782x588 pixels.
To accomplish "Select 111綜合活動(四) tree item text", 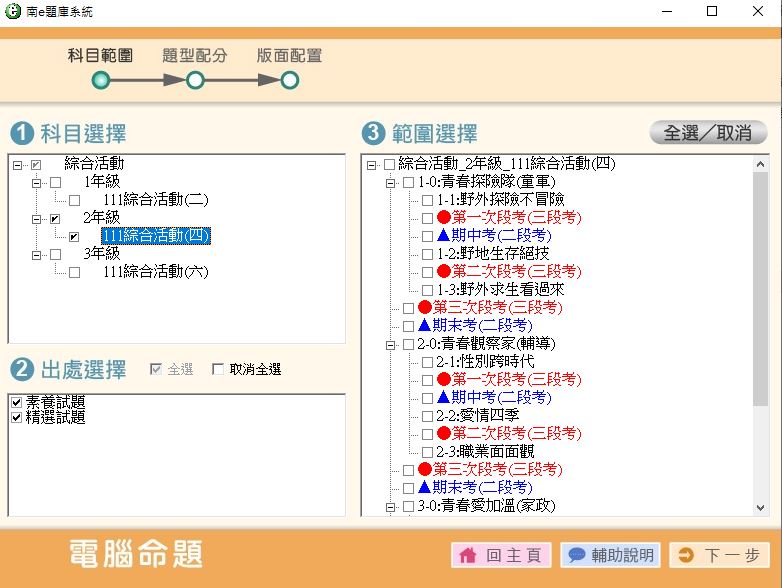I will click(156, 235).
